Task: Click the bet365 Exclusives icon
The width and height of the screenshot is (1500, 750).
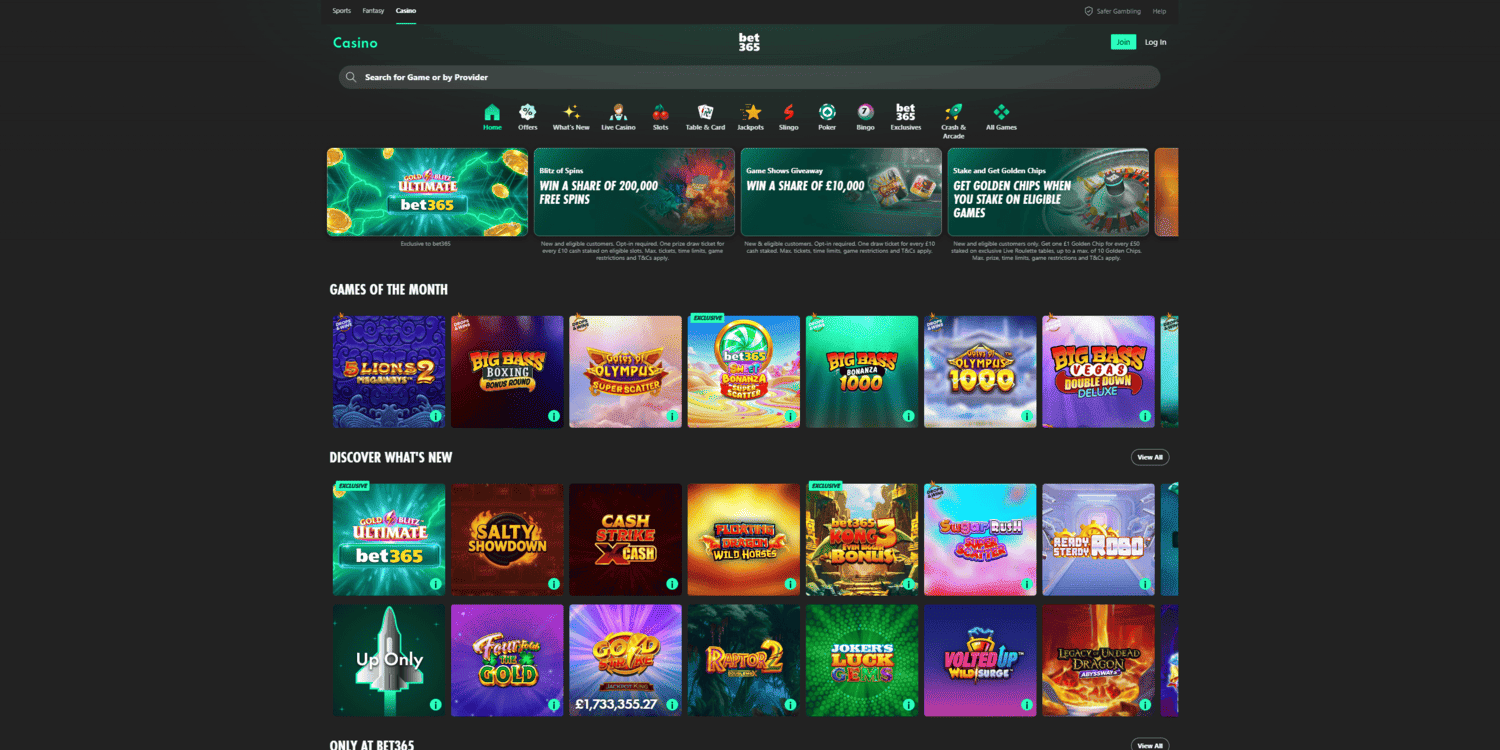Action: point(905,113)
